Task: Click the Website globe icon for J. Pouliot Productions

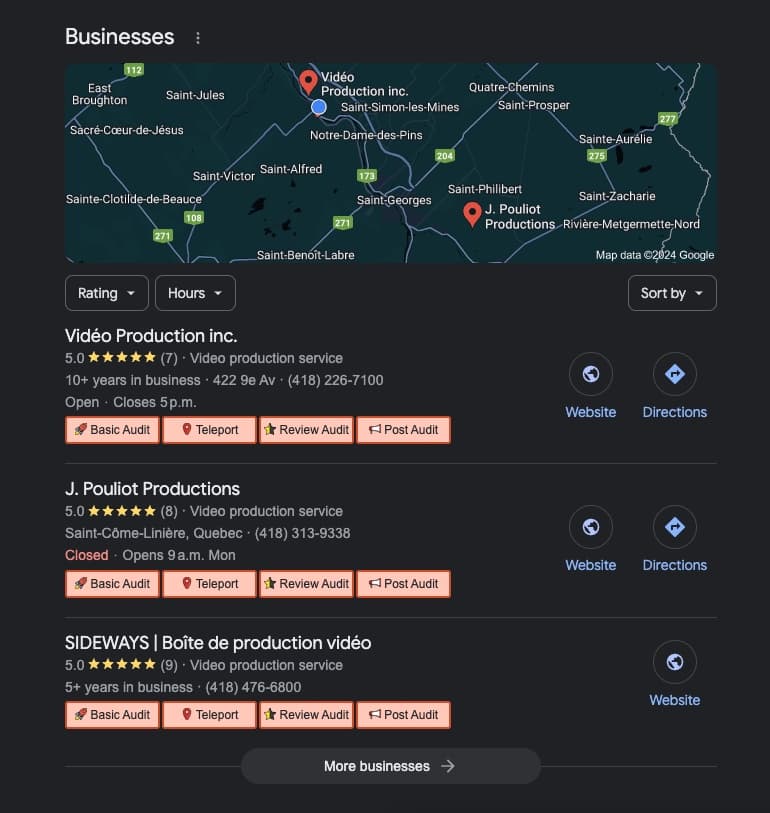Action: [591, 527]
